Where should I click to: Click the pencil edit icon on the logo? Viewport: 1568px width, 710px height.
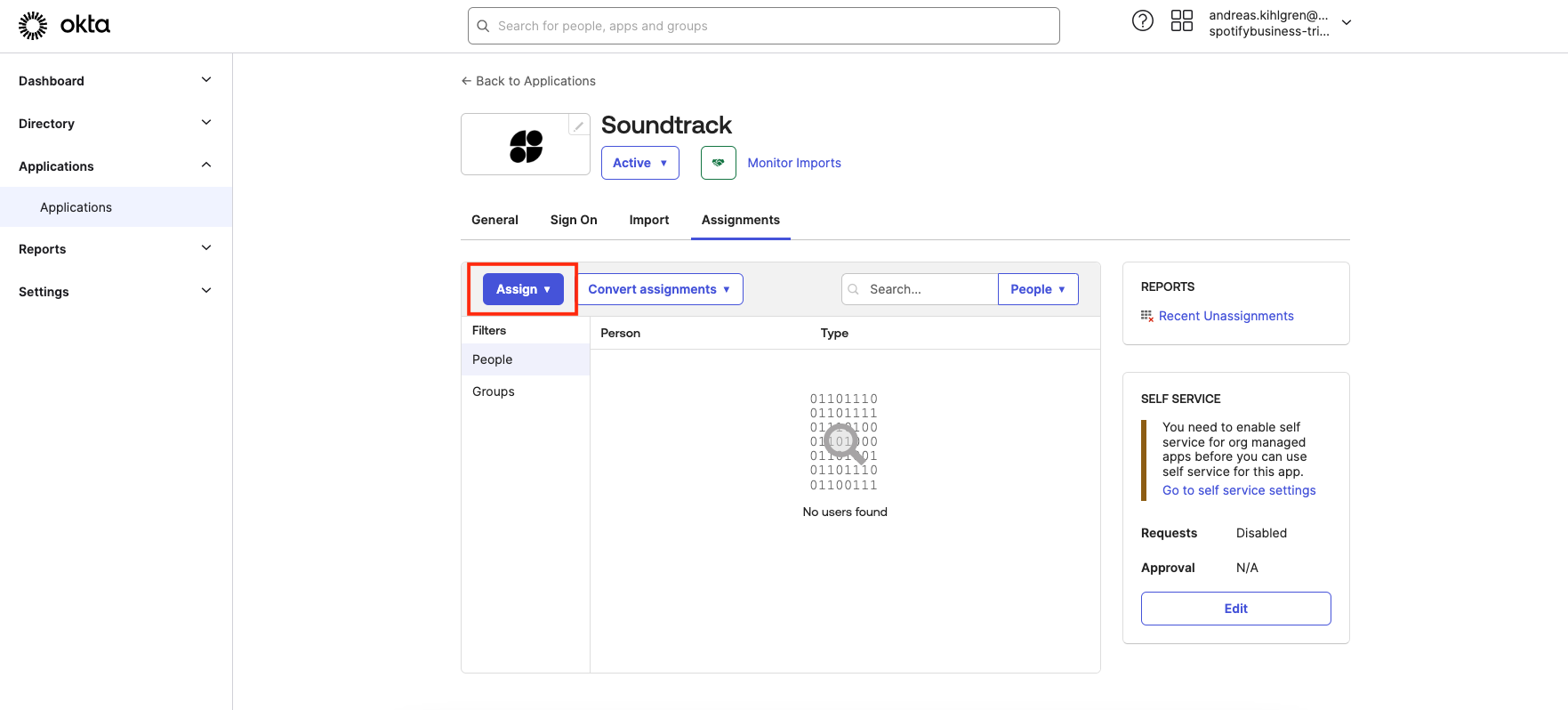(x=578, y=126)
